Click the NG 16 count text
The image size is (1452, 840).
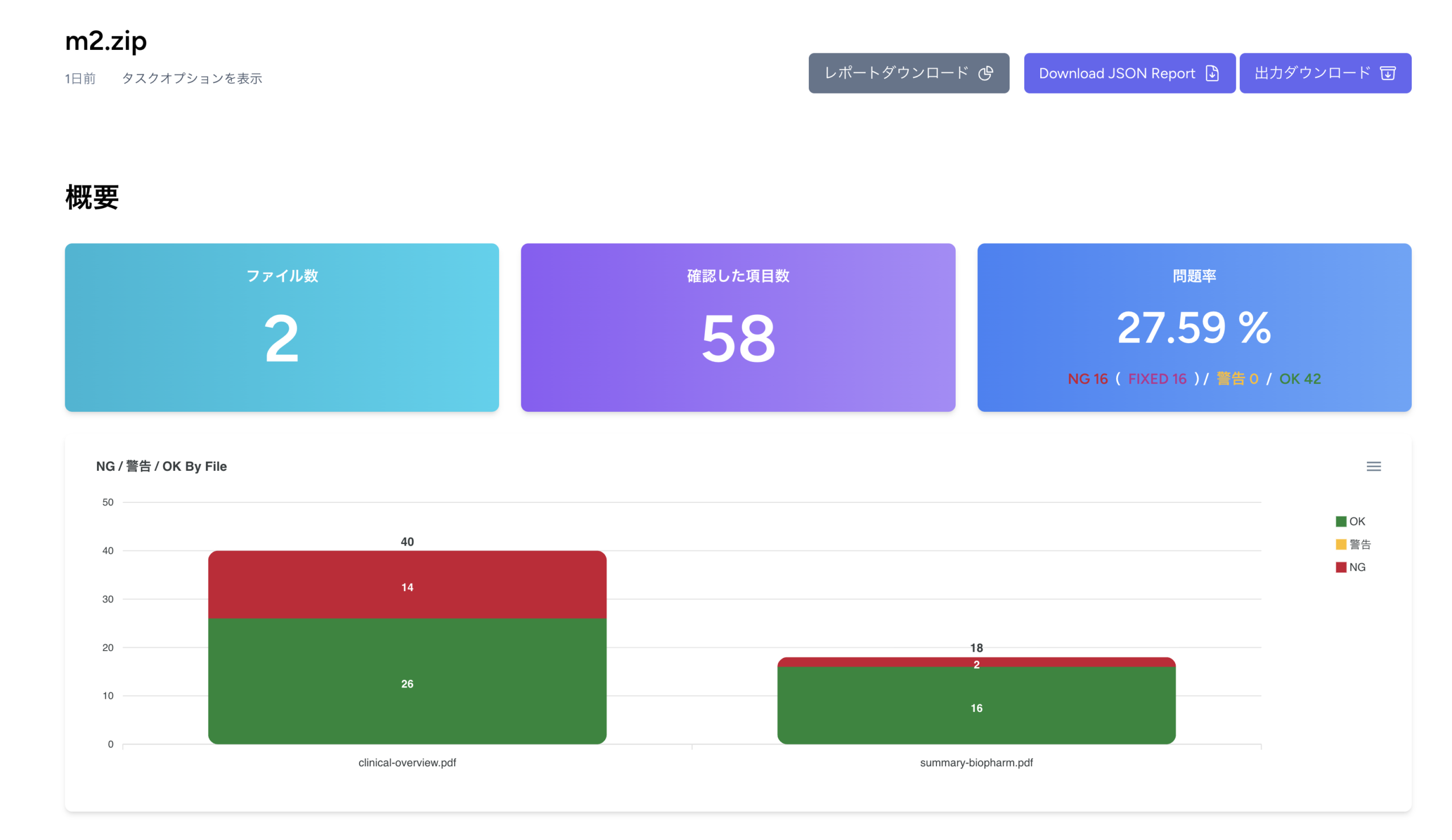(x=1087, y=378)
